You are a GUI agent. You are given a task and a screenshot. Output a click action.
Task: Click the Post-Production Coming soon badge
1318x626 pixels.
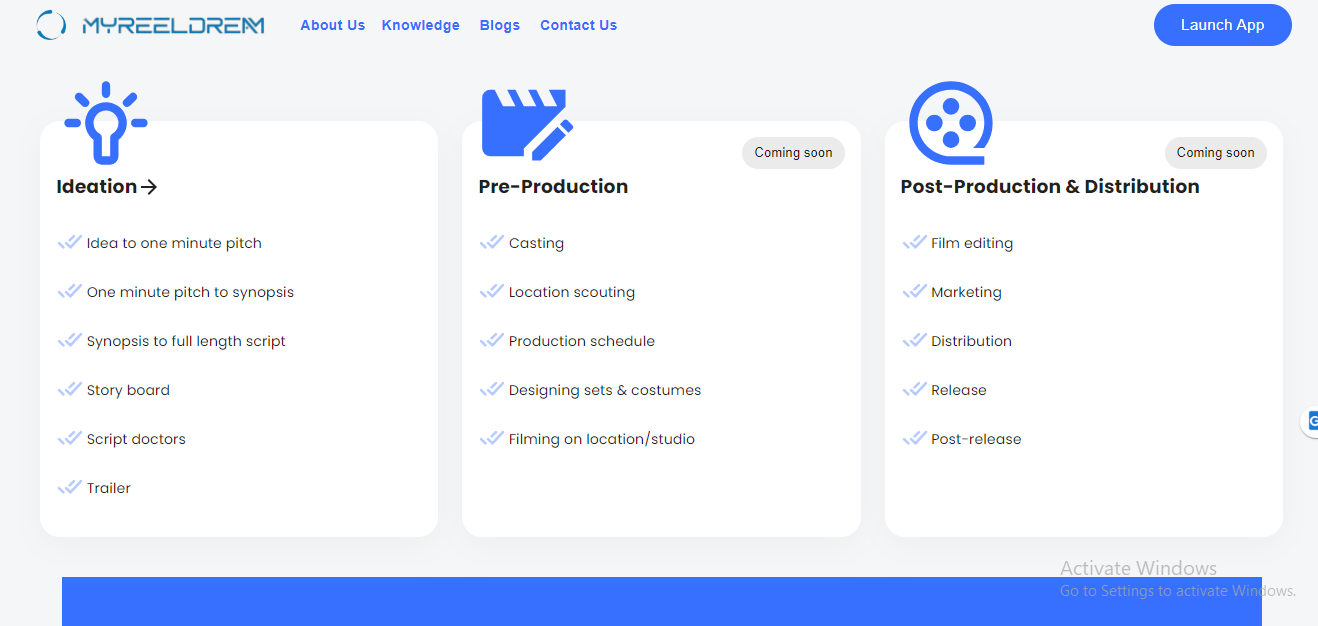pos(1215,153)
